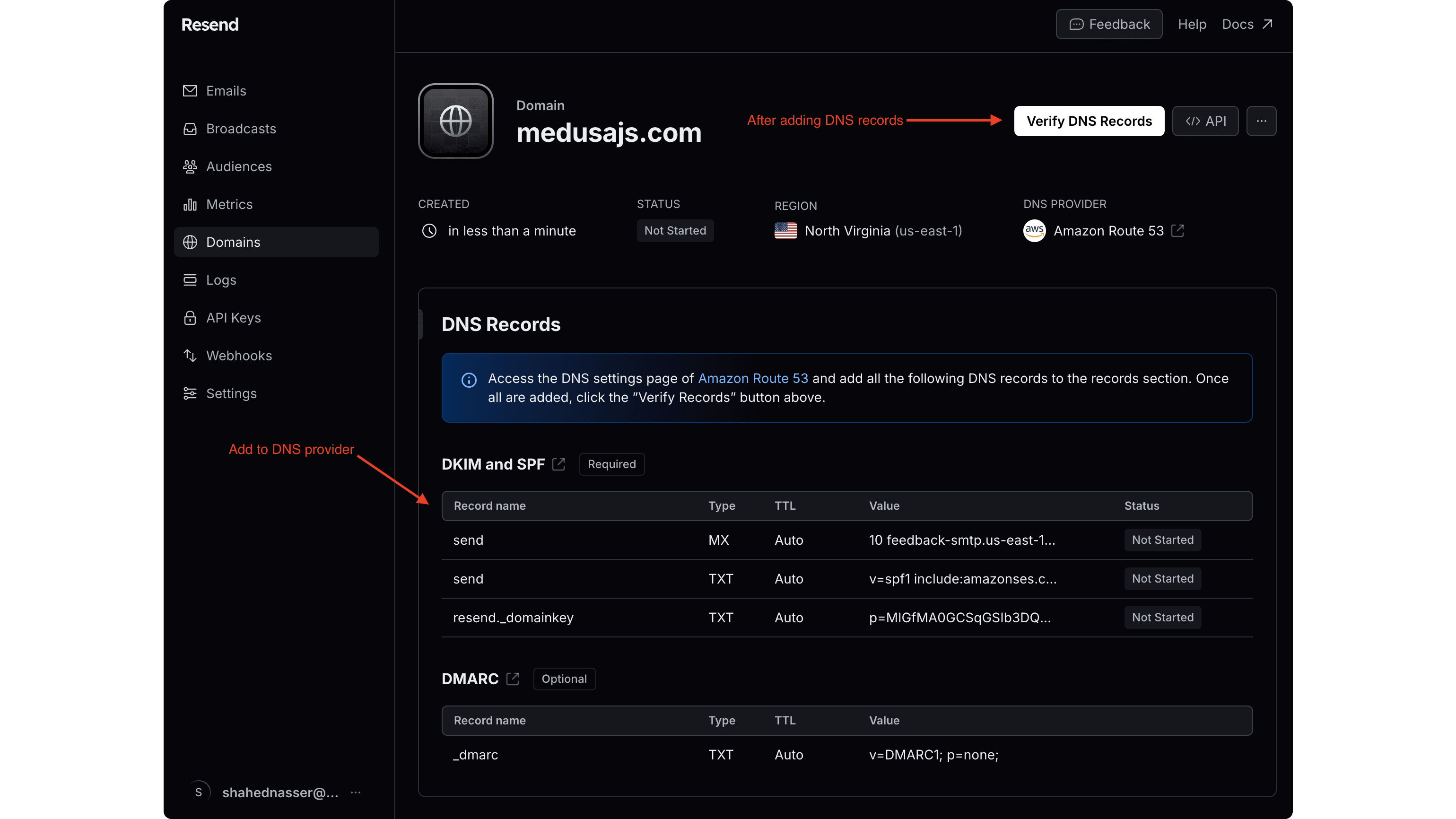Select the Logs icon in the sidebar
This screenshot has width=1456, height=819.
point(190,279)
